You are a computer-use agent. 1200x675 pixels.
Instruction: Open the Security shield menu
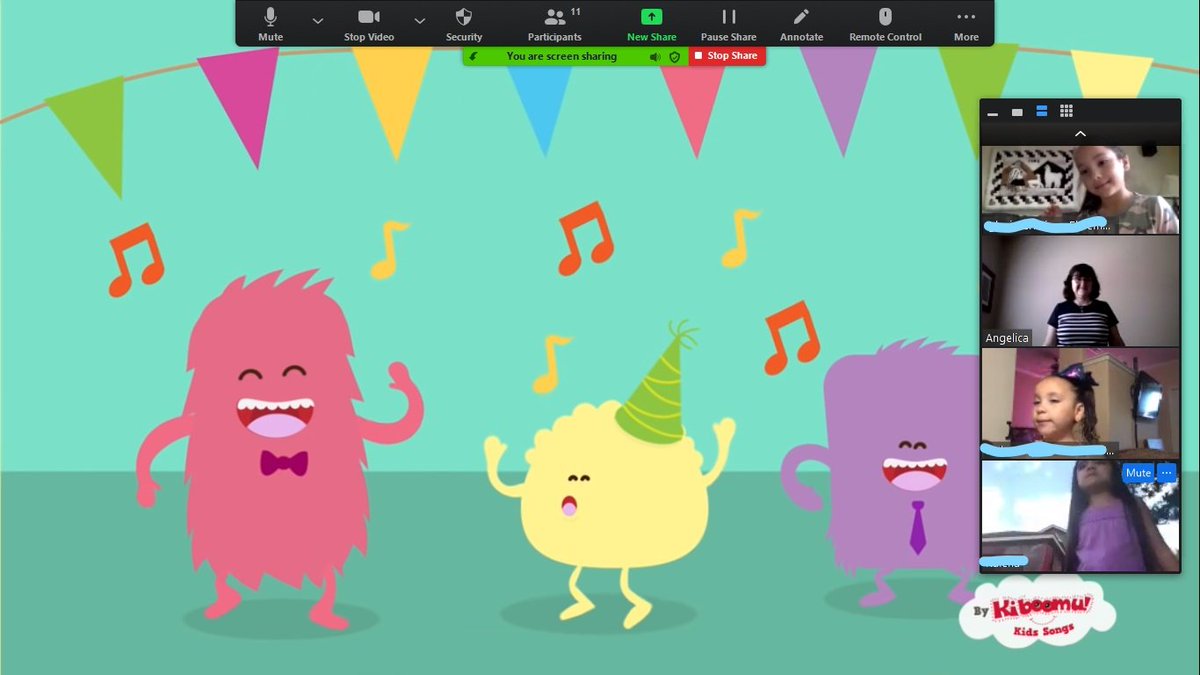coord(464,24)
